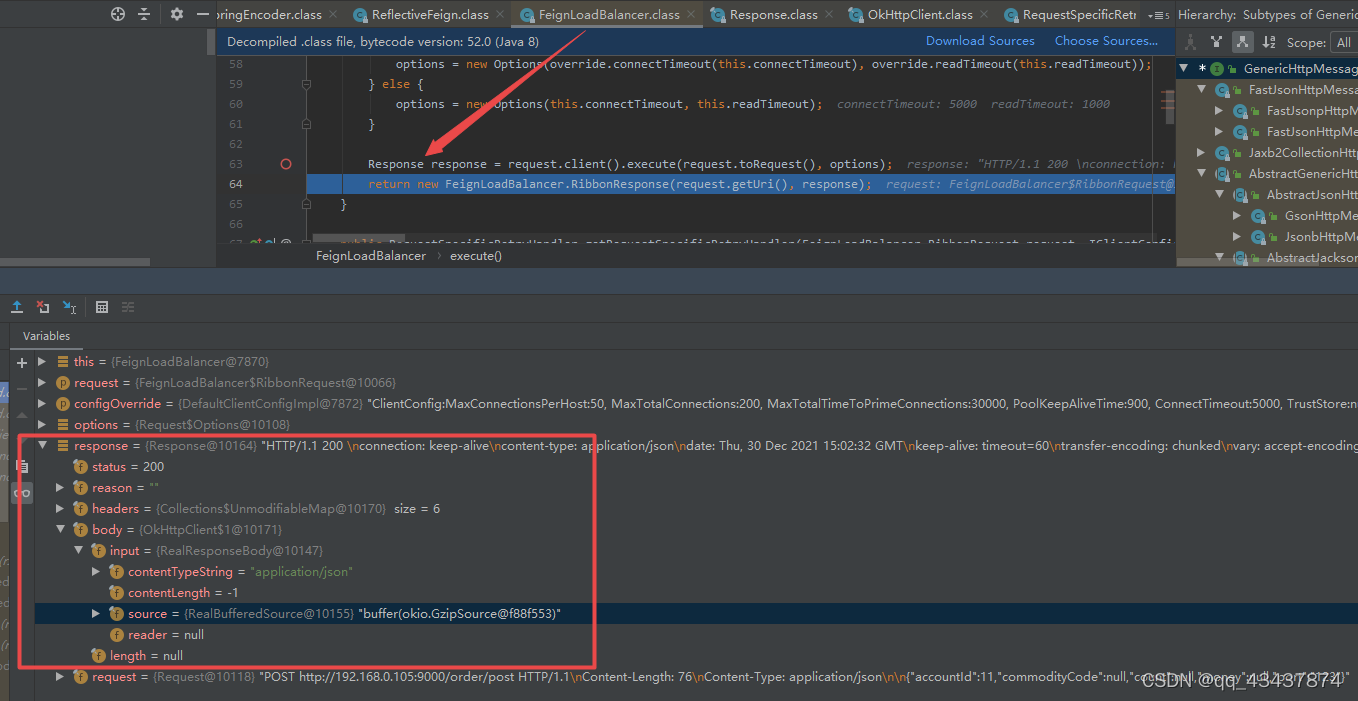Sort hierarchy alphabetically using the A-Z icon

[1268, 42]
